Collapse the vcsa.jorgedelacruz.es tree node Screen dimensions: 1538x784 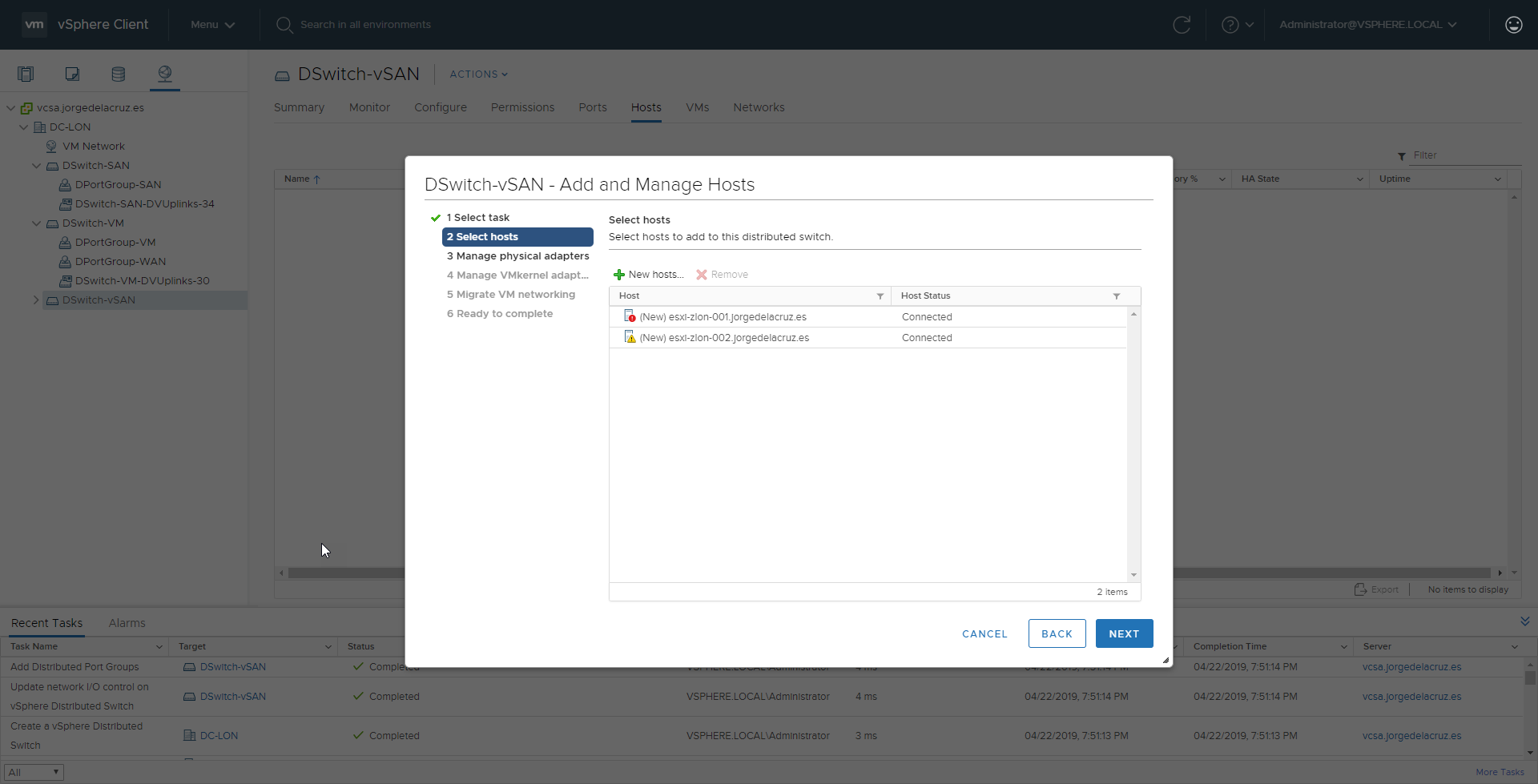pos(10,108)
